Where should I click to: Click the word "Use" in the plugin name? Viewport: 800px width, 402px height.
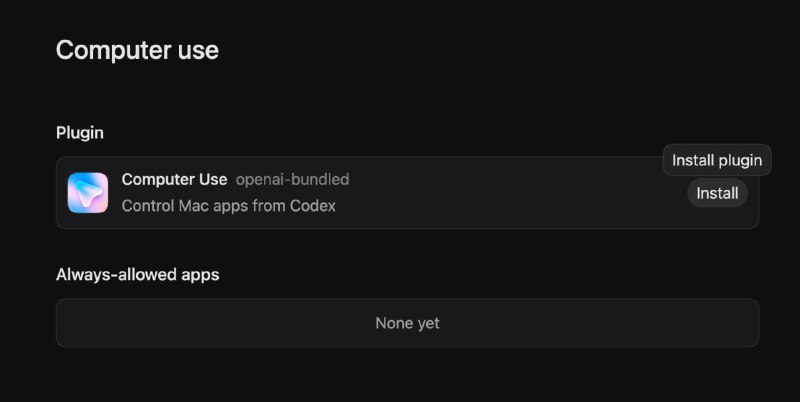[211, 180]
